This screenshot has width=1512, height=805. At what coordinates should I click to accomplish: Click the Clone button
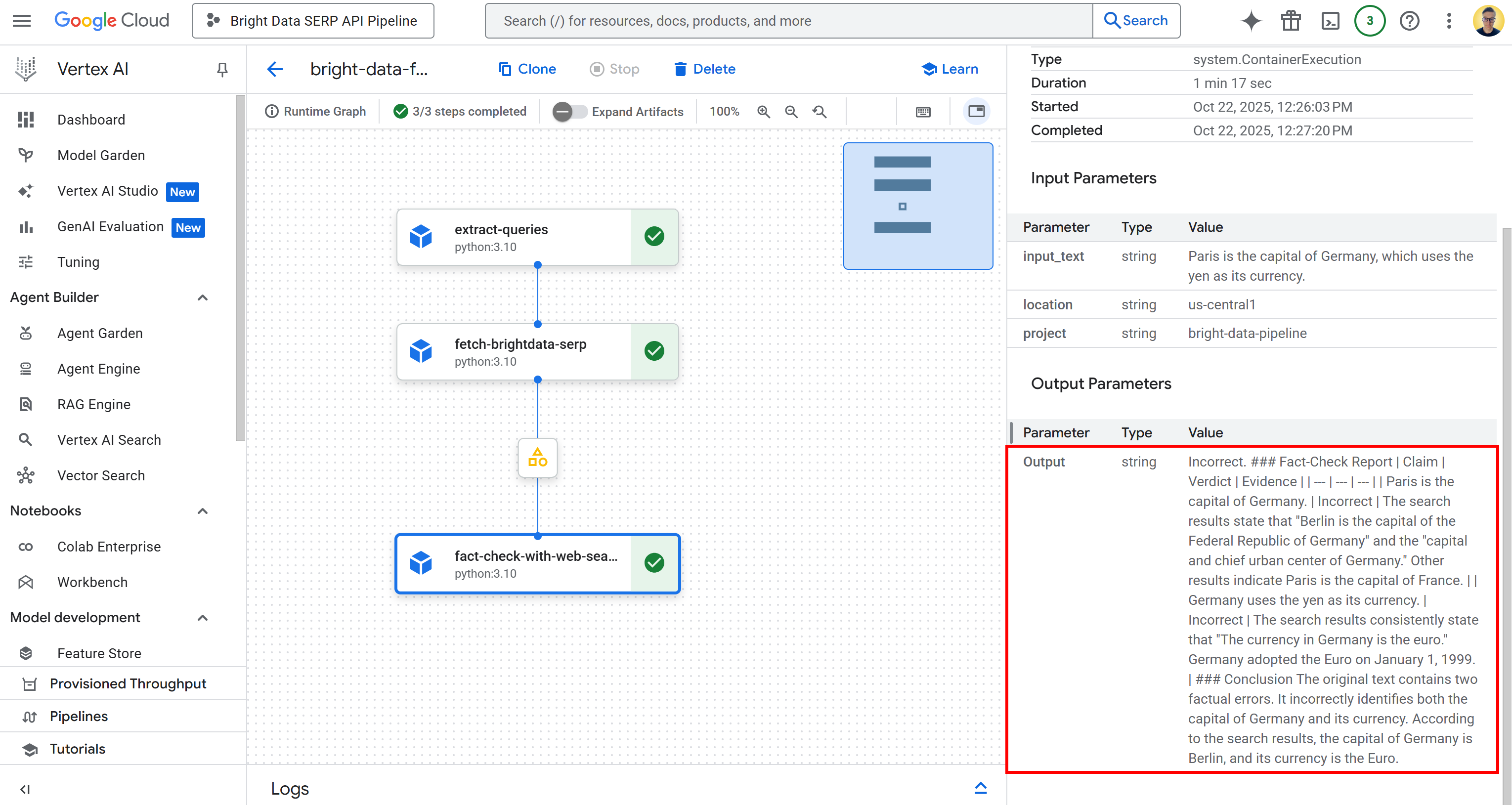coord(527,69)
